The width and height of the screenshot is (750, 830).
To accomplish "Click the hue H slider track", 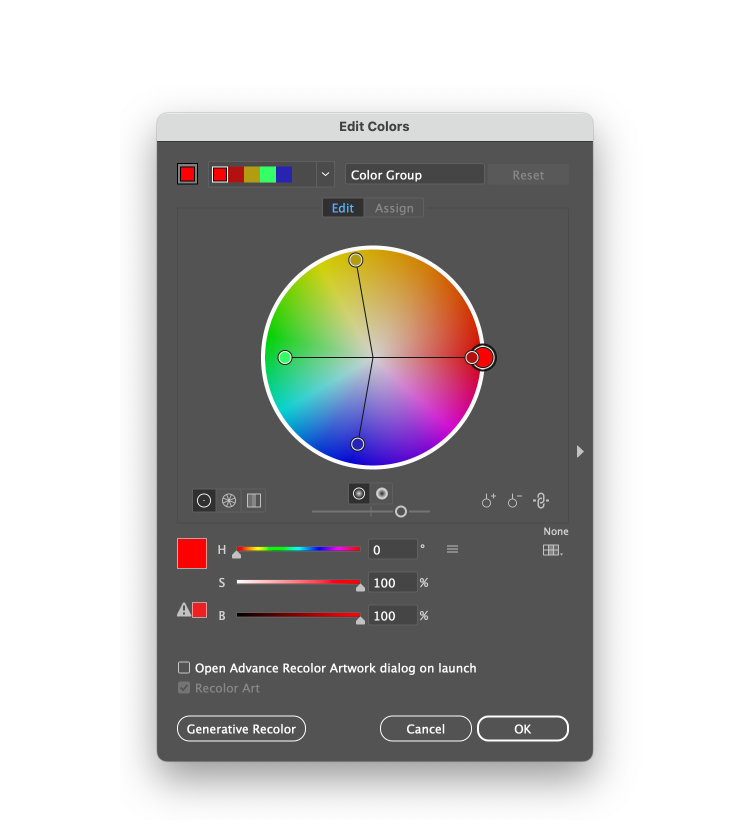I will point(299,549).
